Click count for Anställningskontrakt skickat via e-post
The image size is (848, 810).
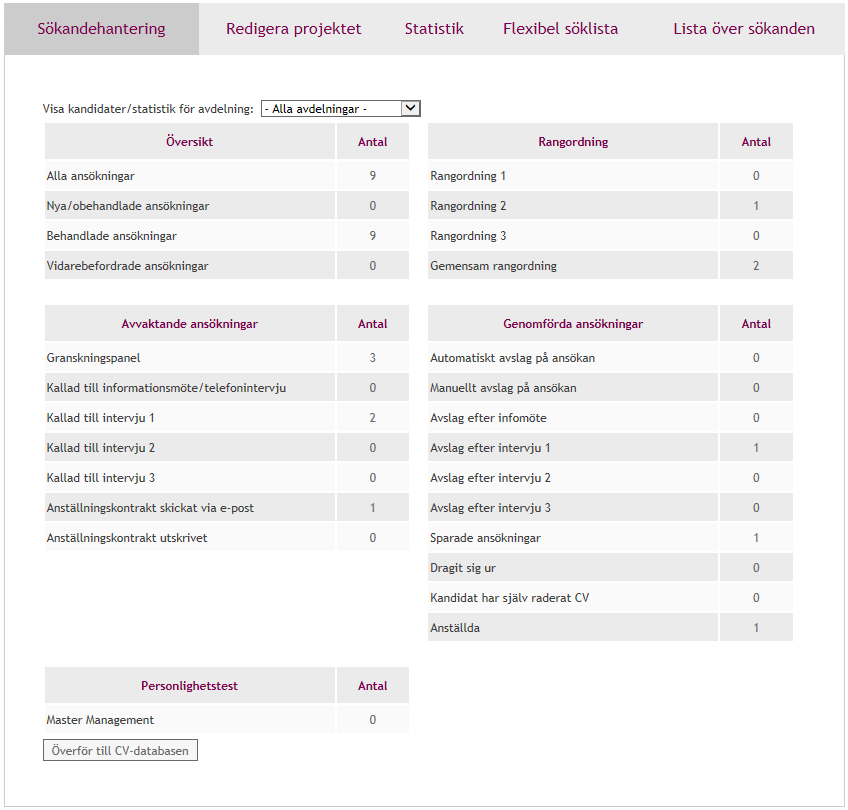click(x=373, y=508)
